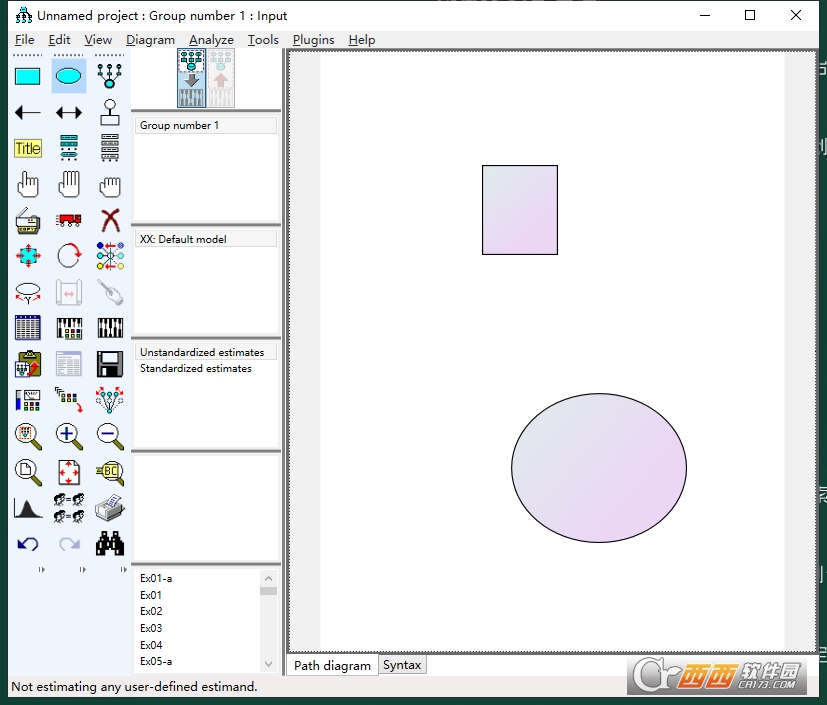Viewport: 827px width, 705px height.
Task: Select the add unique variable tool
Action: (110, 112)
